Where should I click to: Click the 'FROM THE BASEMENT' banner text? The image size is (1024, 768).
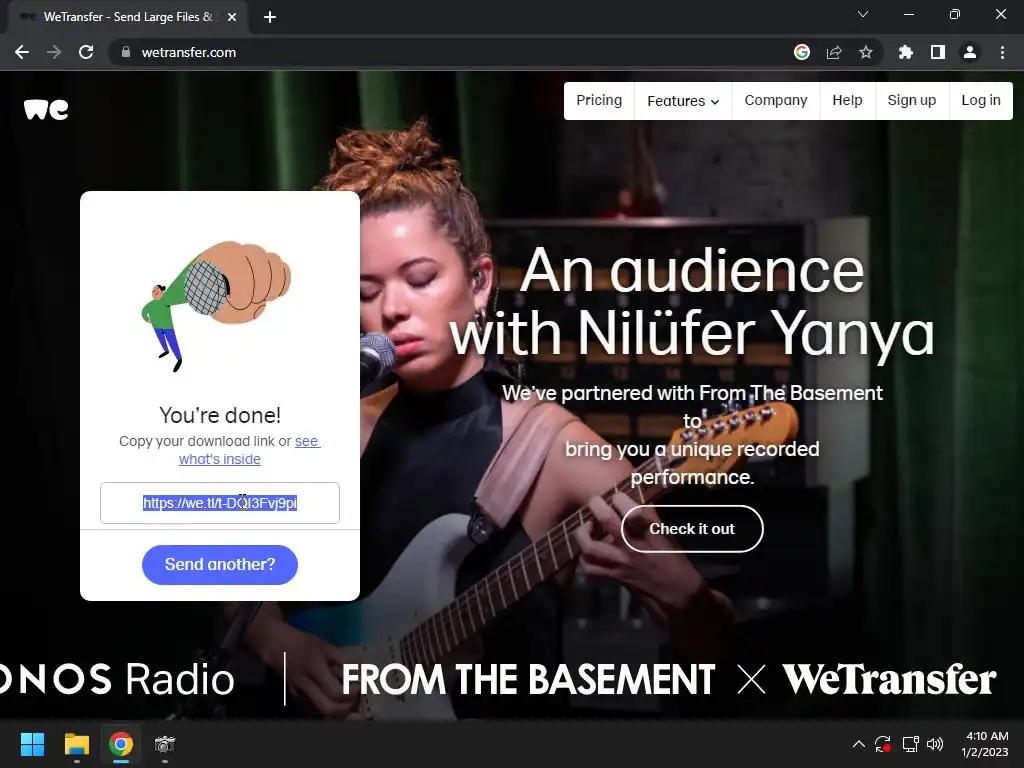tap(528, 680)
